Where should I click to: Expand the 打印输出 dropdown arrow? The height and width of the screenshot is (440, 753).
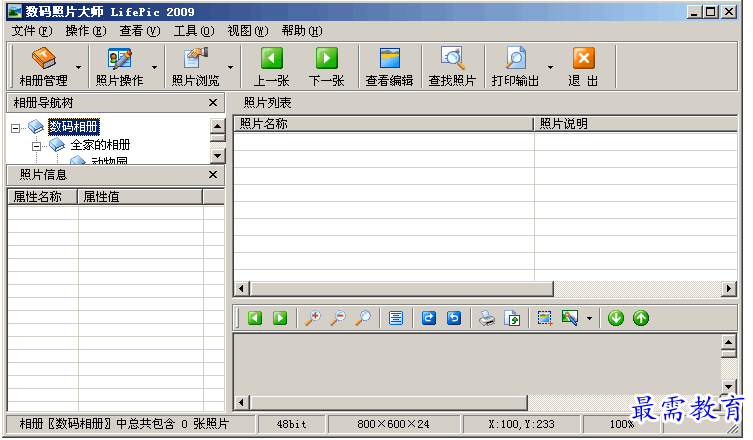pyautogui.click(x=550, y=67)
